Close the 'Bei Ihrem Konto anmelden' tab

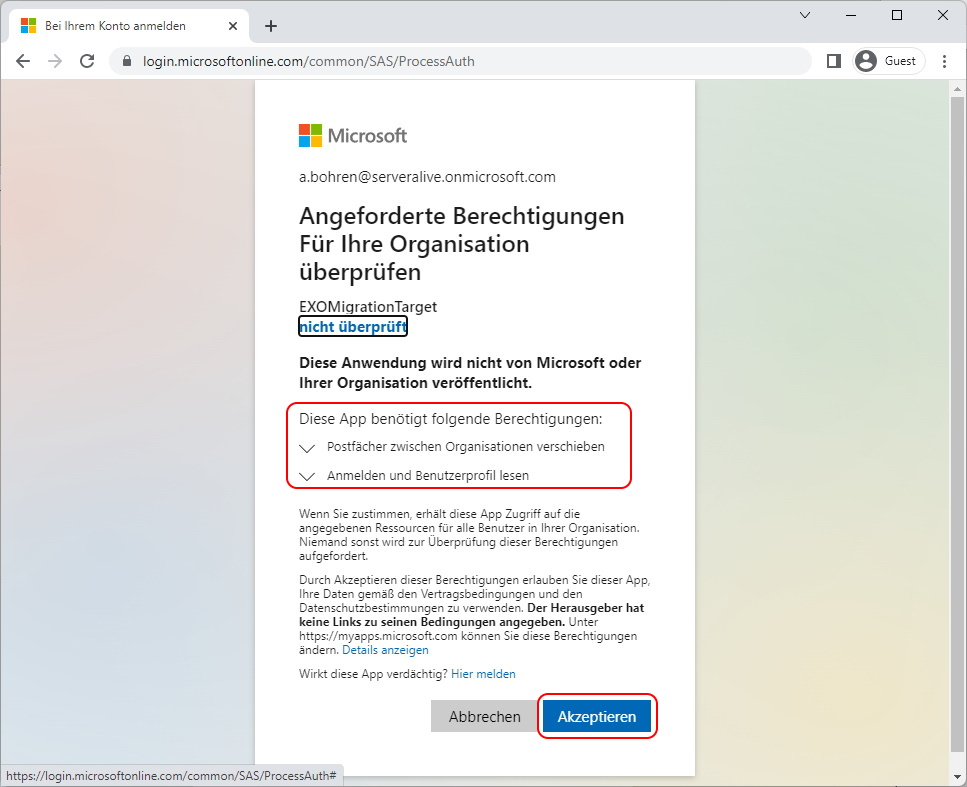pyautogui.click(x=232, y=26)
